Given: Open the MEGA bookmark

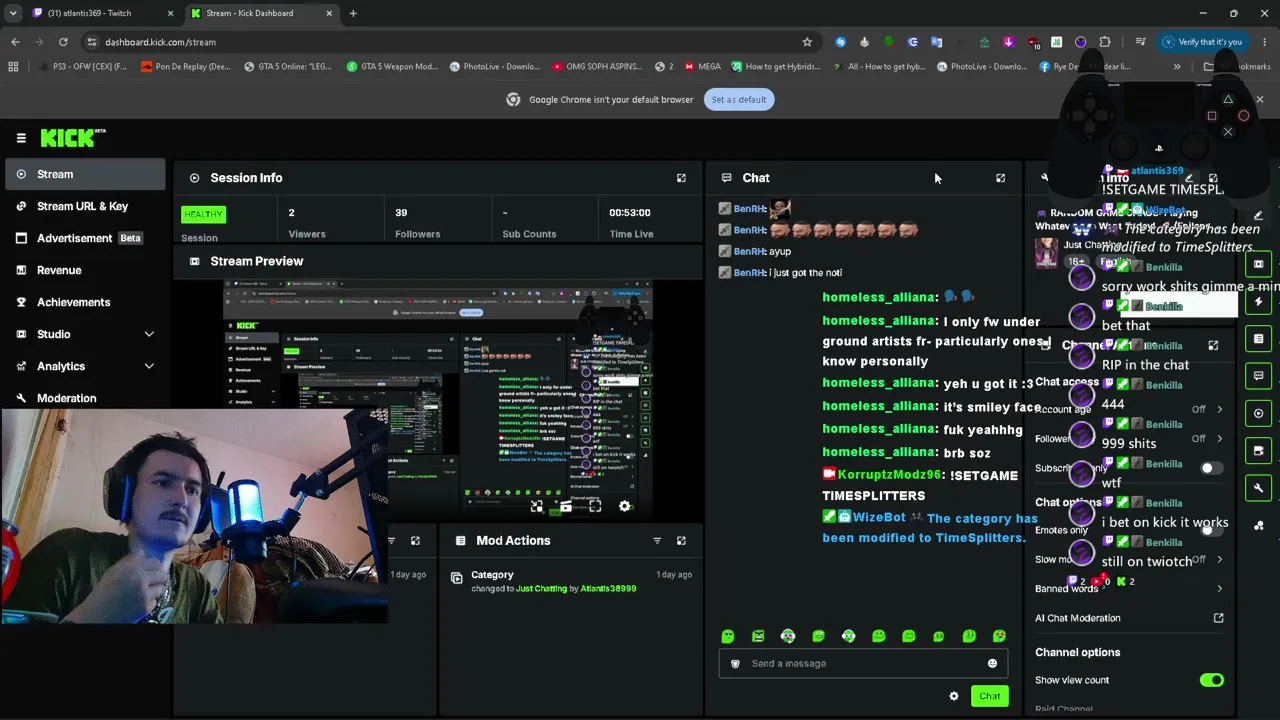Looking at the screenshot, I should pyautogui.click(x=702, y=67).
